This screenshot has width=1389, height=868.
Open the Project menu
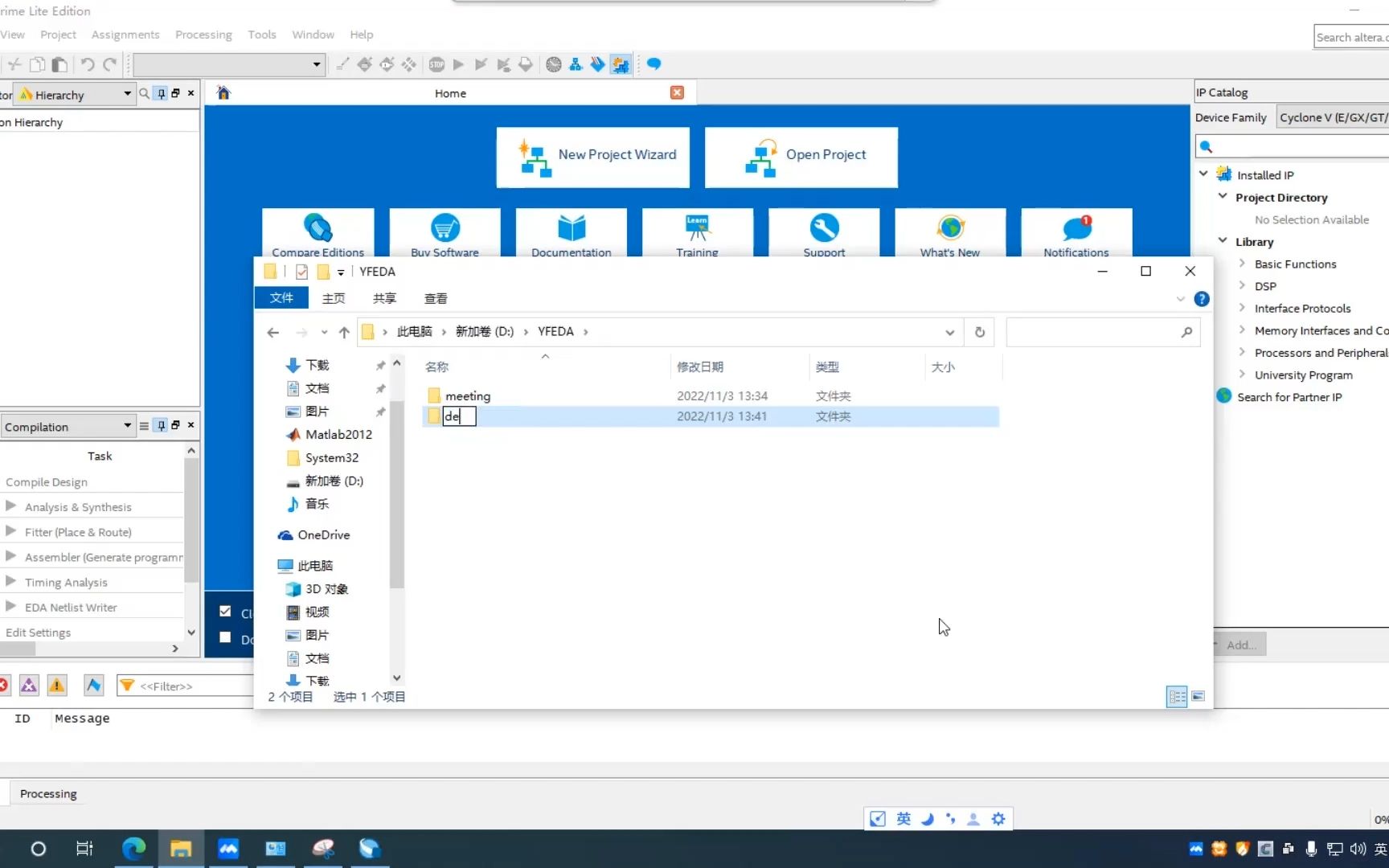pyautogui.click(x=59, y=35)
